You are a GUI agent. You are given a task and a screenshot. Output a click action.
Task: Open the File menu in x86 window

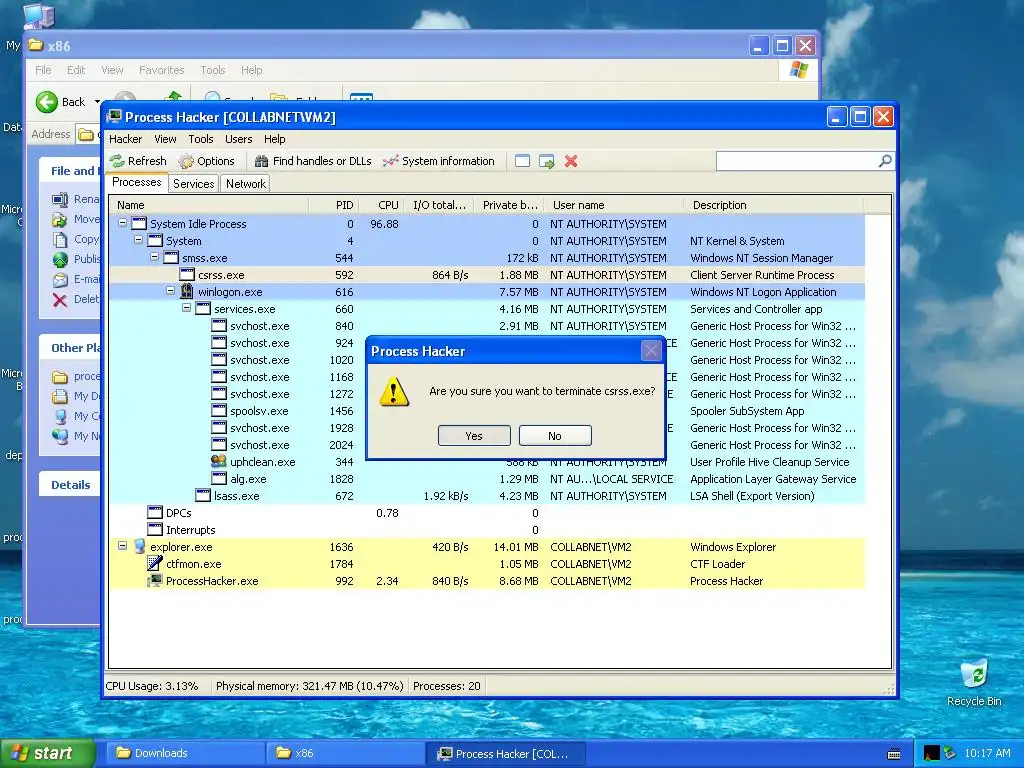pyautogui.click(x=43, y=70)
